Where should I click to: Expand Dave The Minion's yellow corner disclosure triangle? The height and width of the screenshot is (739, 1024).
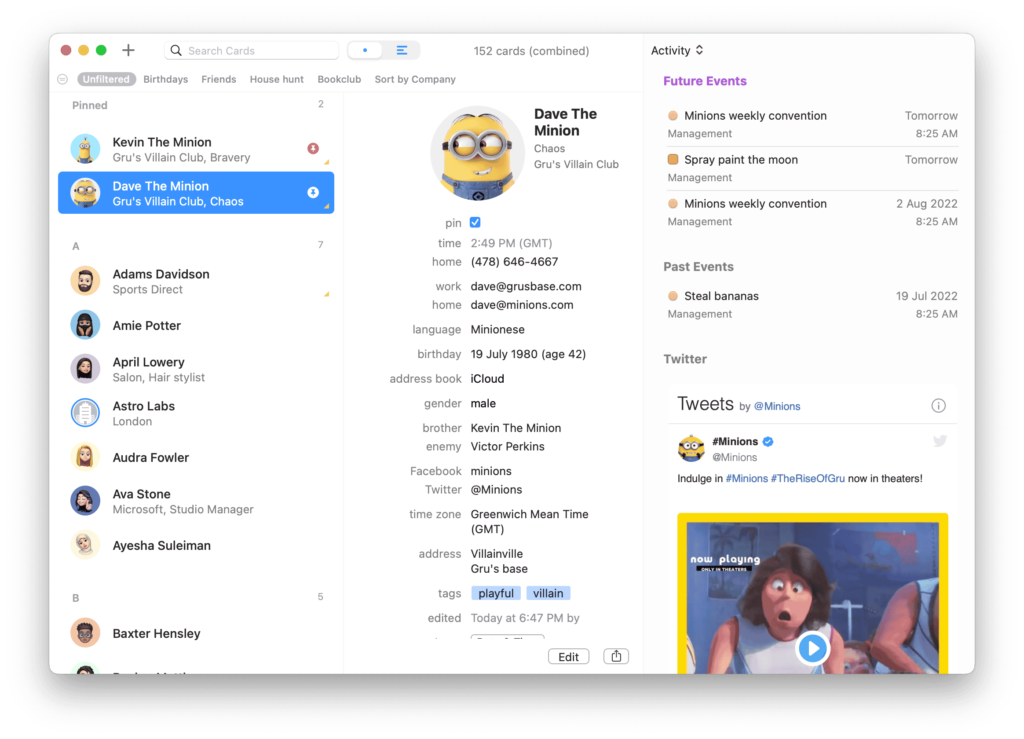point(329,204)
